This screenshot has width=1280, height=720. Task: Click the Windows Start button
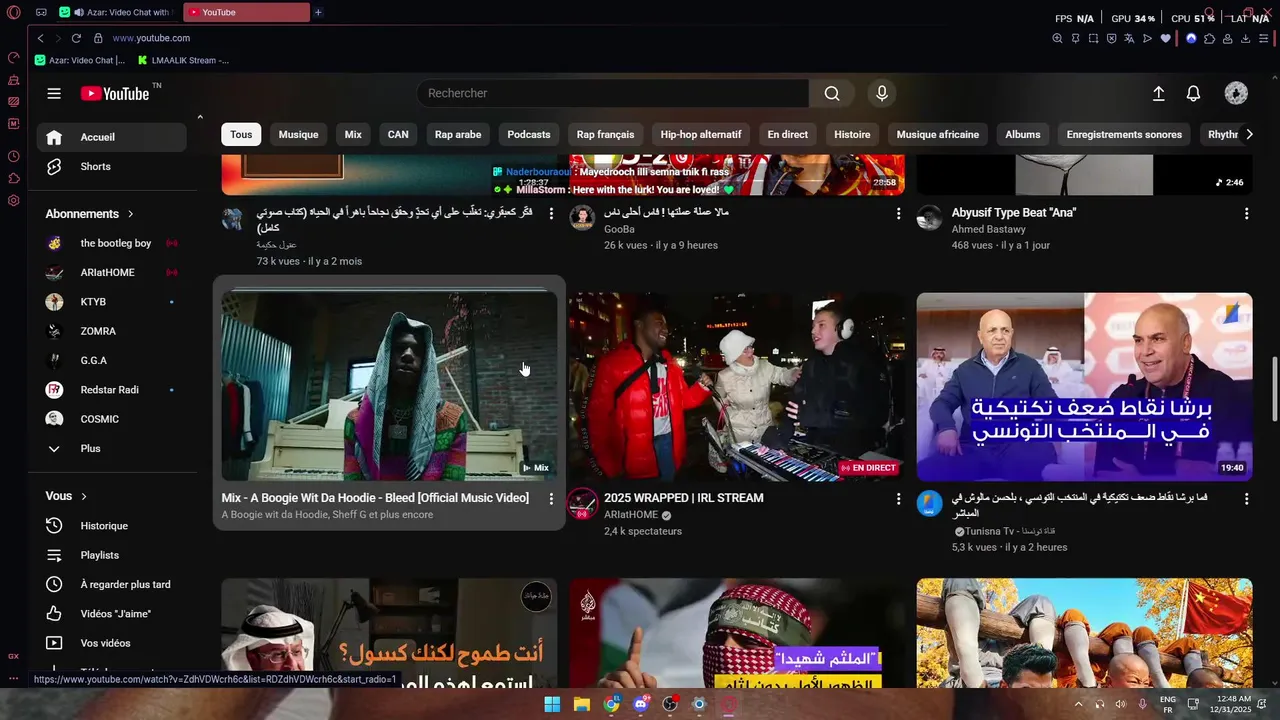(x=552, y=704)
